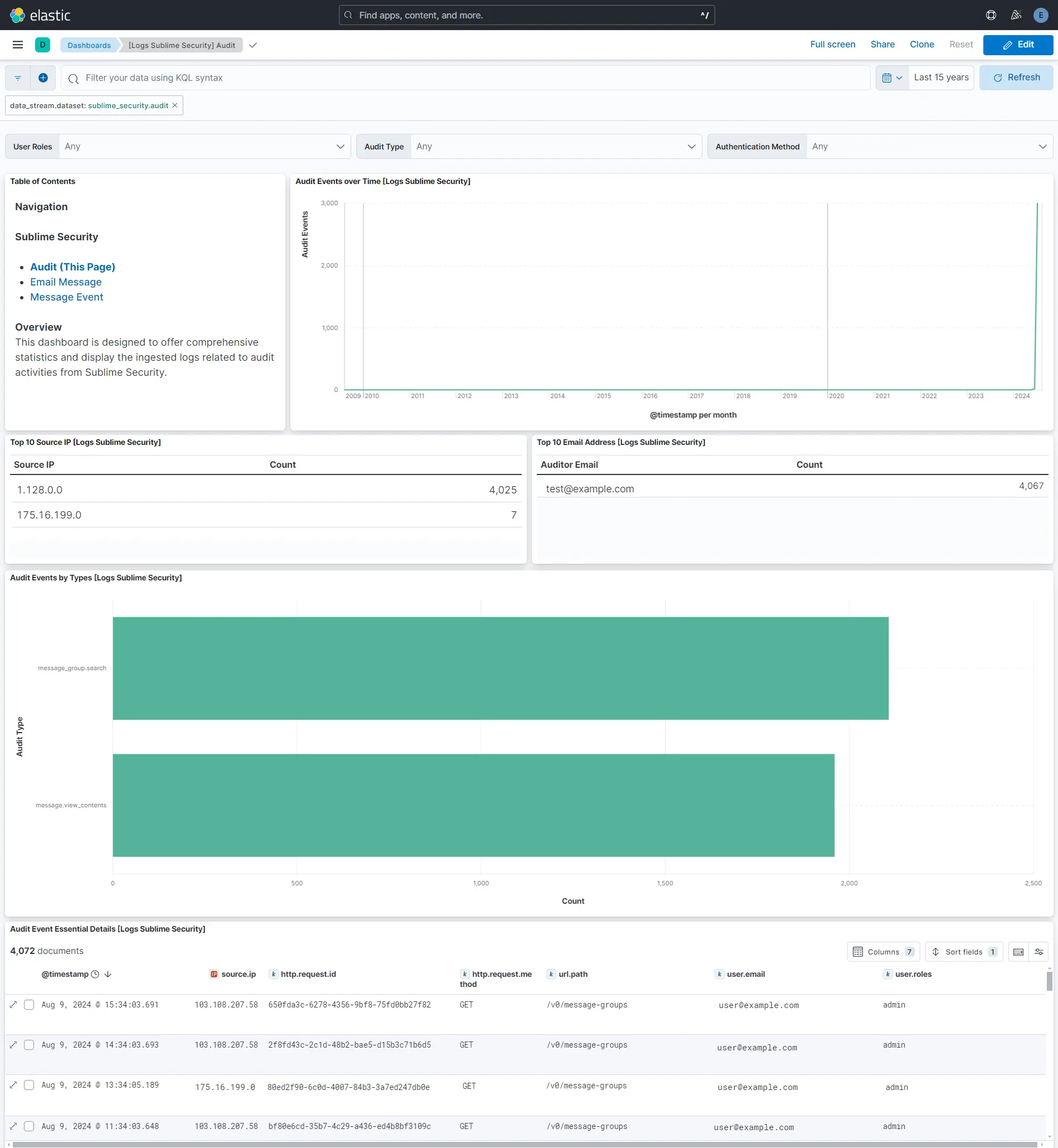Screen dimensions: 1058x1148
Task: Open the main navigation hamburger menu
Action: click(18, 45)
